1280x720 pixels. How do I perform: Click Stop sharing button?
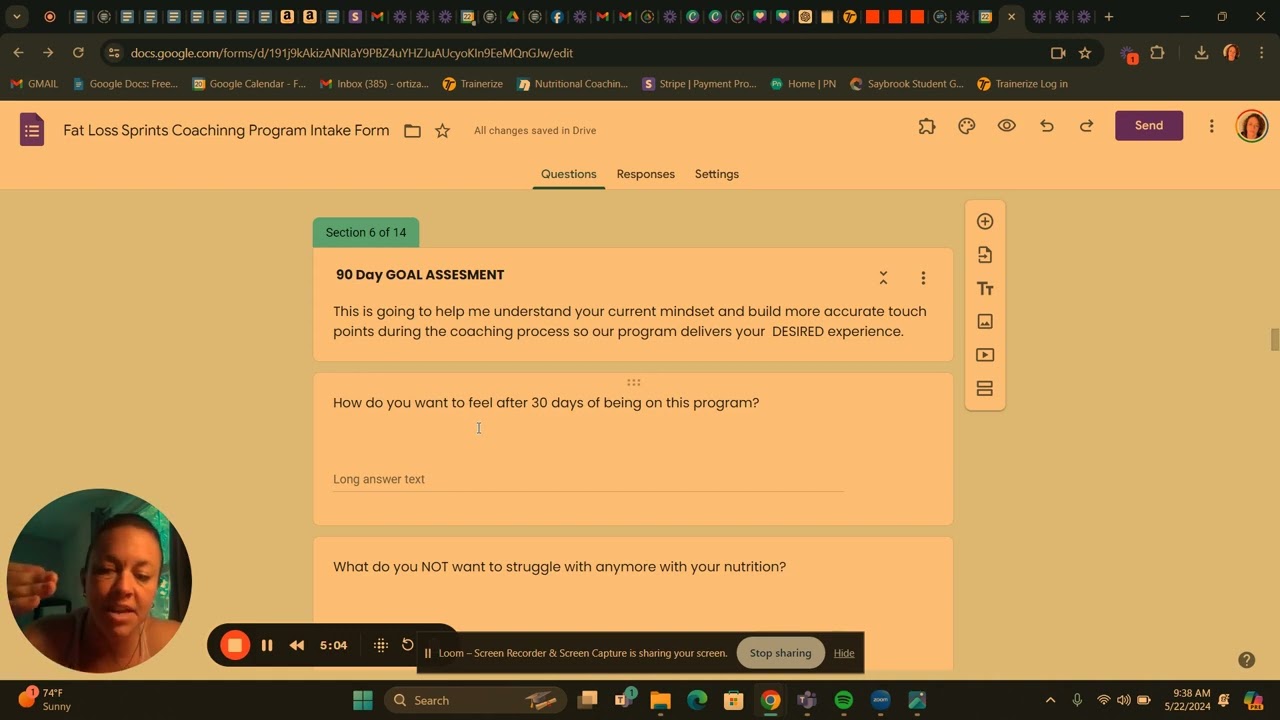(x=780, y=653)
